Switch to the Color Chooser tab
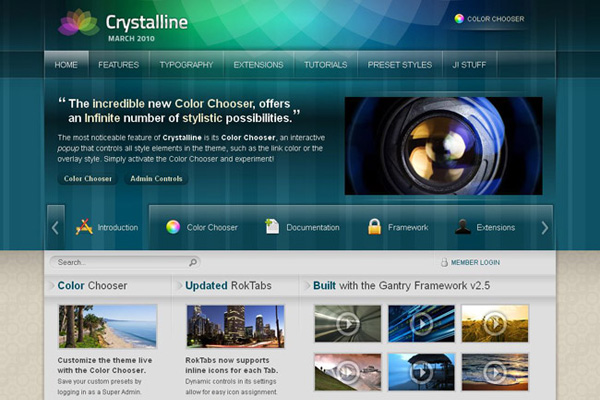 202,227
